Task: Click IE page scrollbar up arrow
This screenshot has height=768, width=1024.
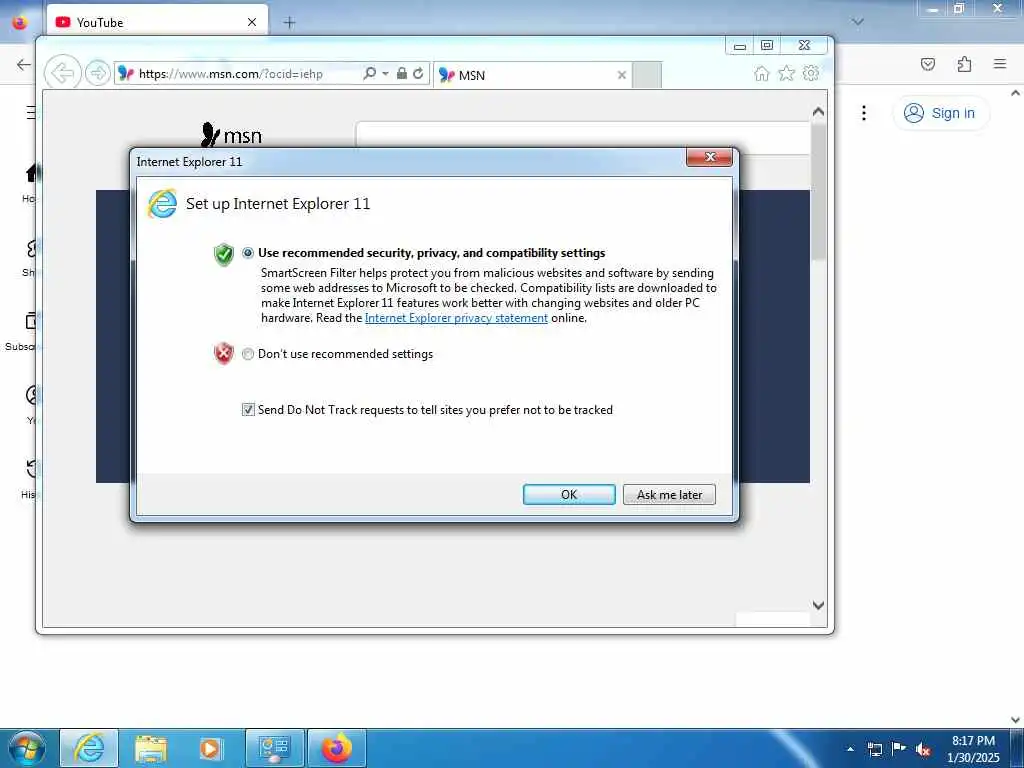Action: point(818,112)
